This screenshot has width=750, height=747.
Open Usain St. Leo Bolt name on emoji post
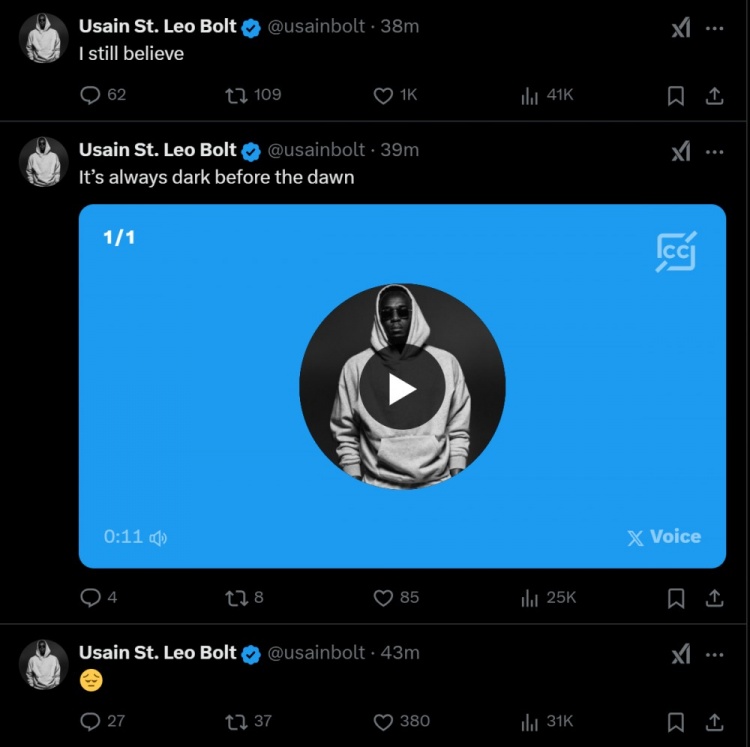[158, 653]
